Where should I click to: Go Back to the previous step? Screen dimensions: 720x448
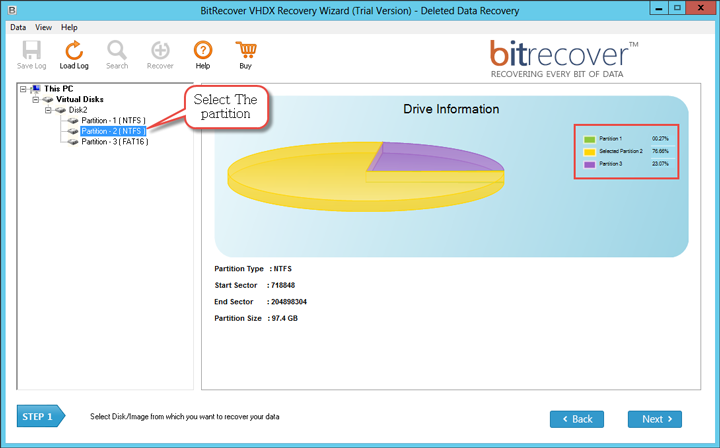coord(577,419)
